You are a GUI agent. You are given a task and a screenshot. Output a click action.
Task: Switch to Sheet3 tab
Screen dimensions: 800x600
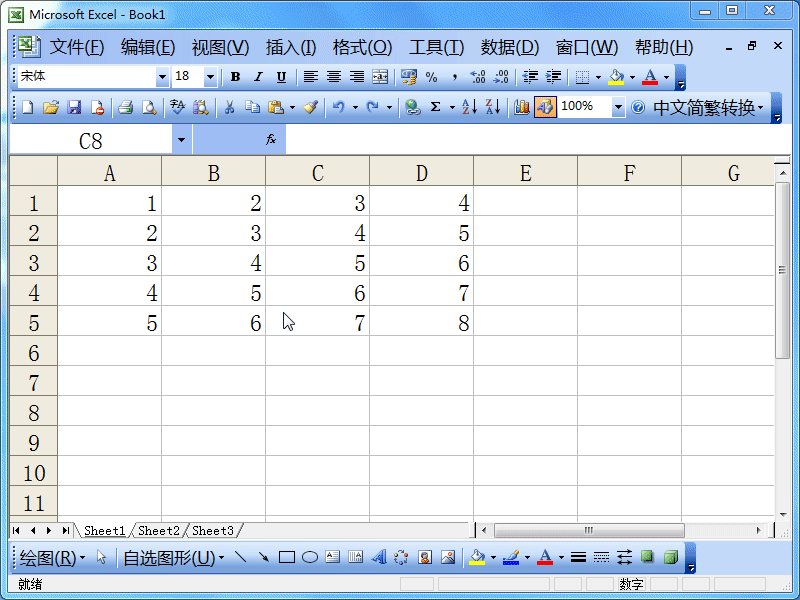click(x=213, y=531)
